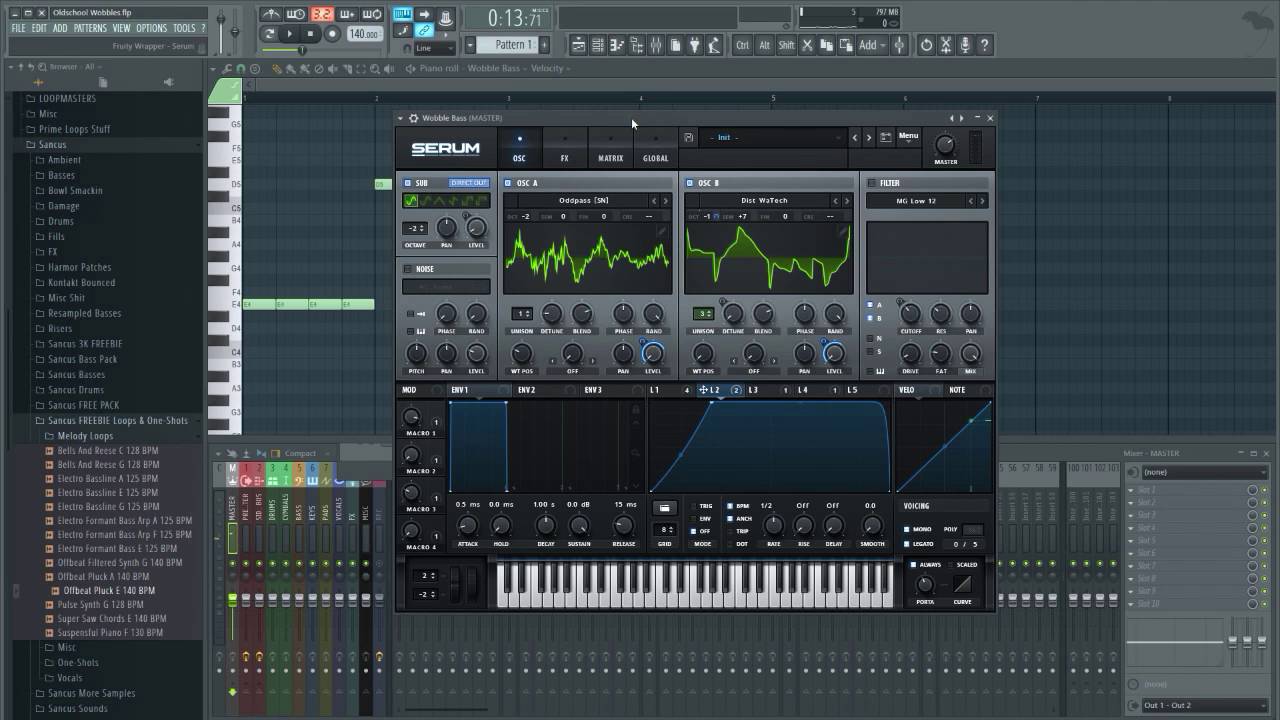Click piano roll magnet snap icon
The height and width of the screenshot is (720, 1280).
[241, 68]
